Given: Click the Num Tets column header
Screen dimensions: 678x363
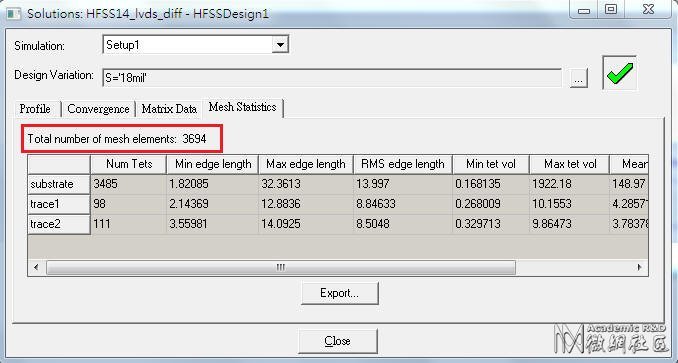Looking at the screenshot, I should [x=128, y=164].
